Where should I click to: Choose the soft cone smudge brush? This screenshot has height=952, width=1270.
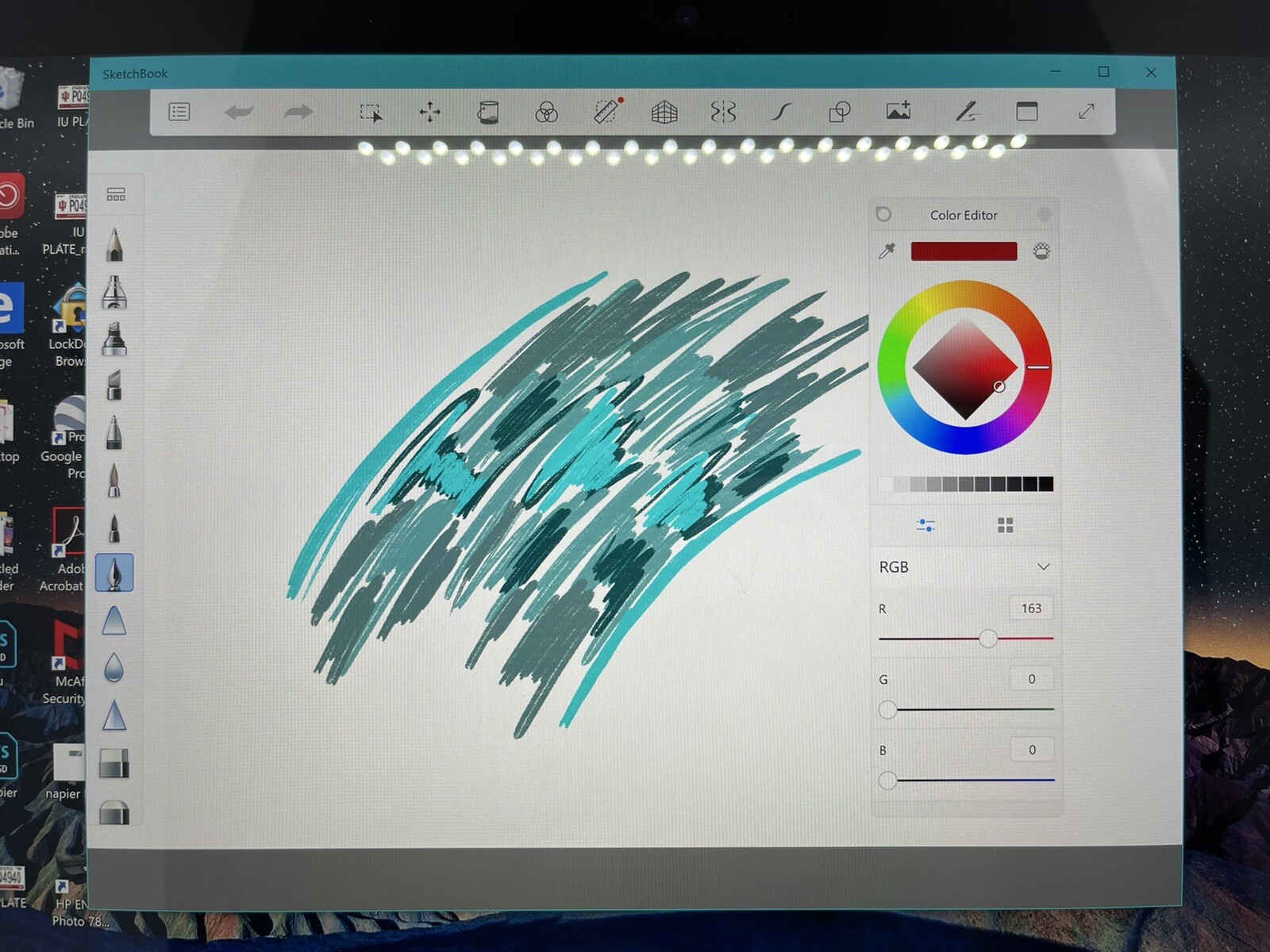pos(114,620)
